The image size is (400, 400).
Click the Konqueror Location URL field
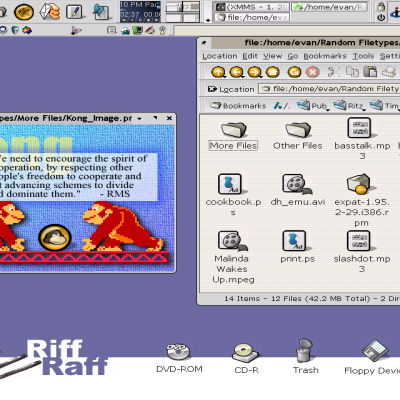330,89
